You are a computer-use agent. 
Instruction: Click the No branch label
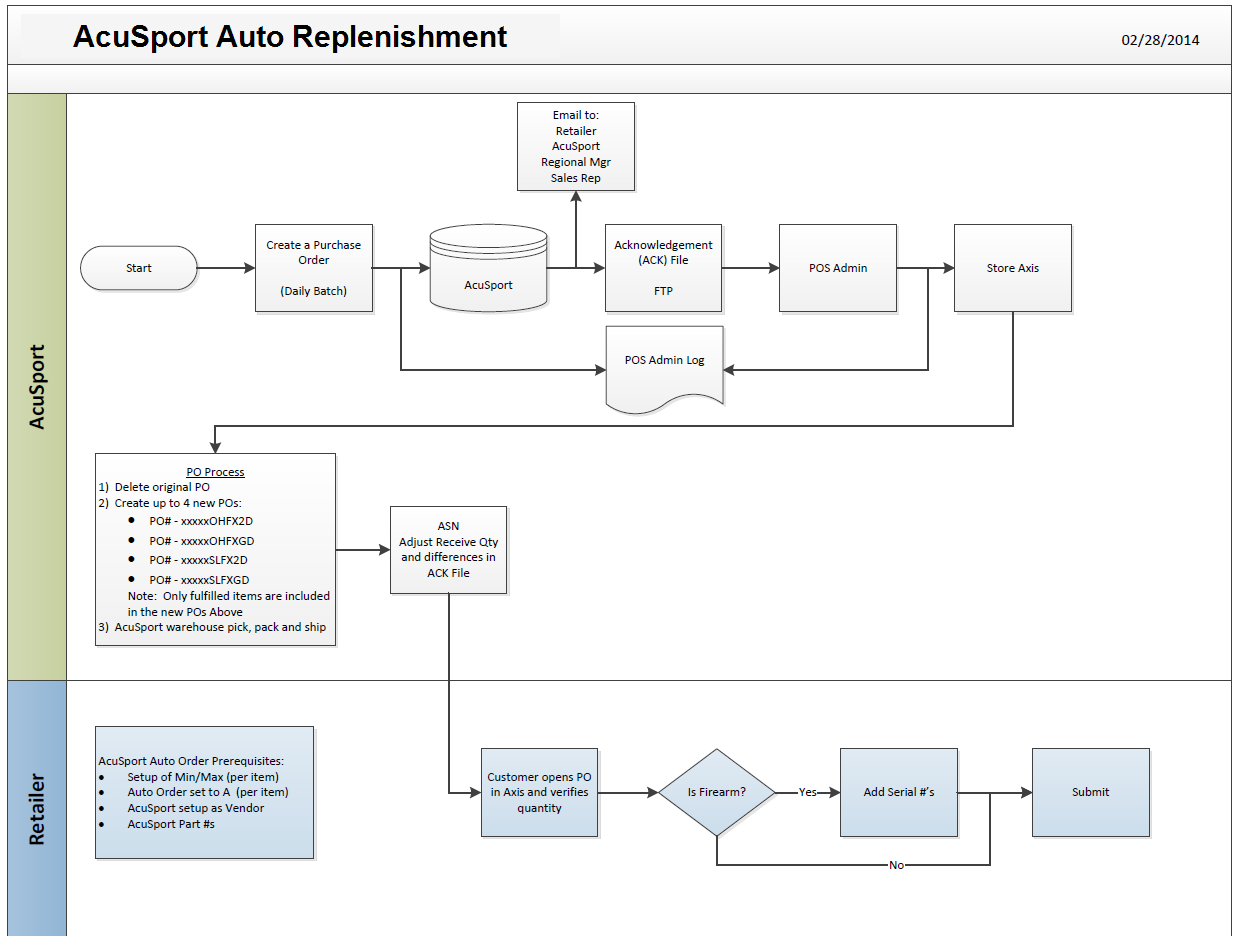896,865
